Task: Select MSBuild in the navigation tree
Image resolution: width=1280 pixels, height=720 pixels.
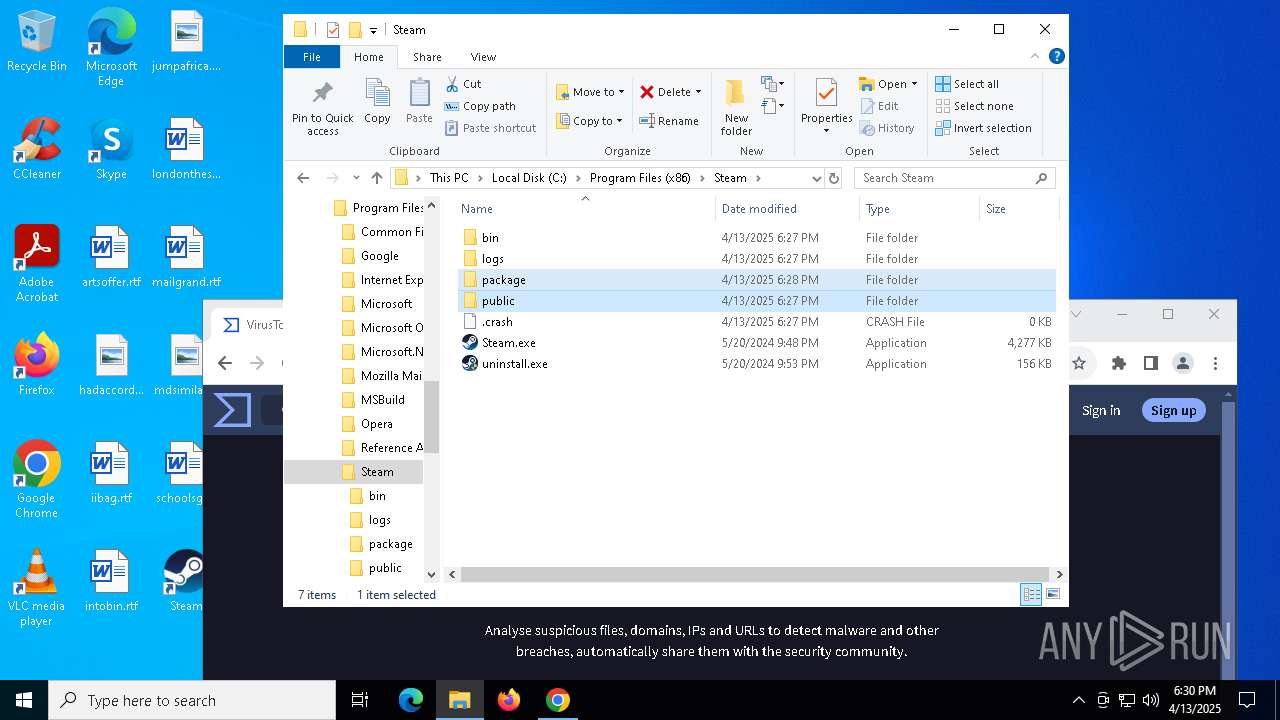Action: tap(382, 400)
